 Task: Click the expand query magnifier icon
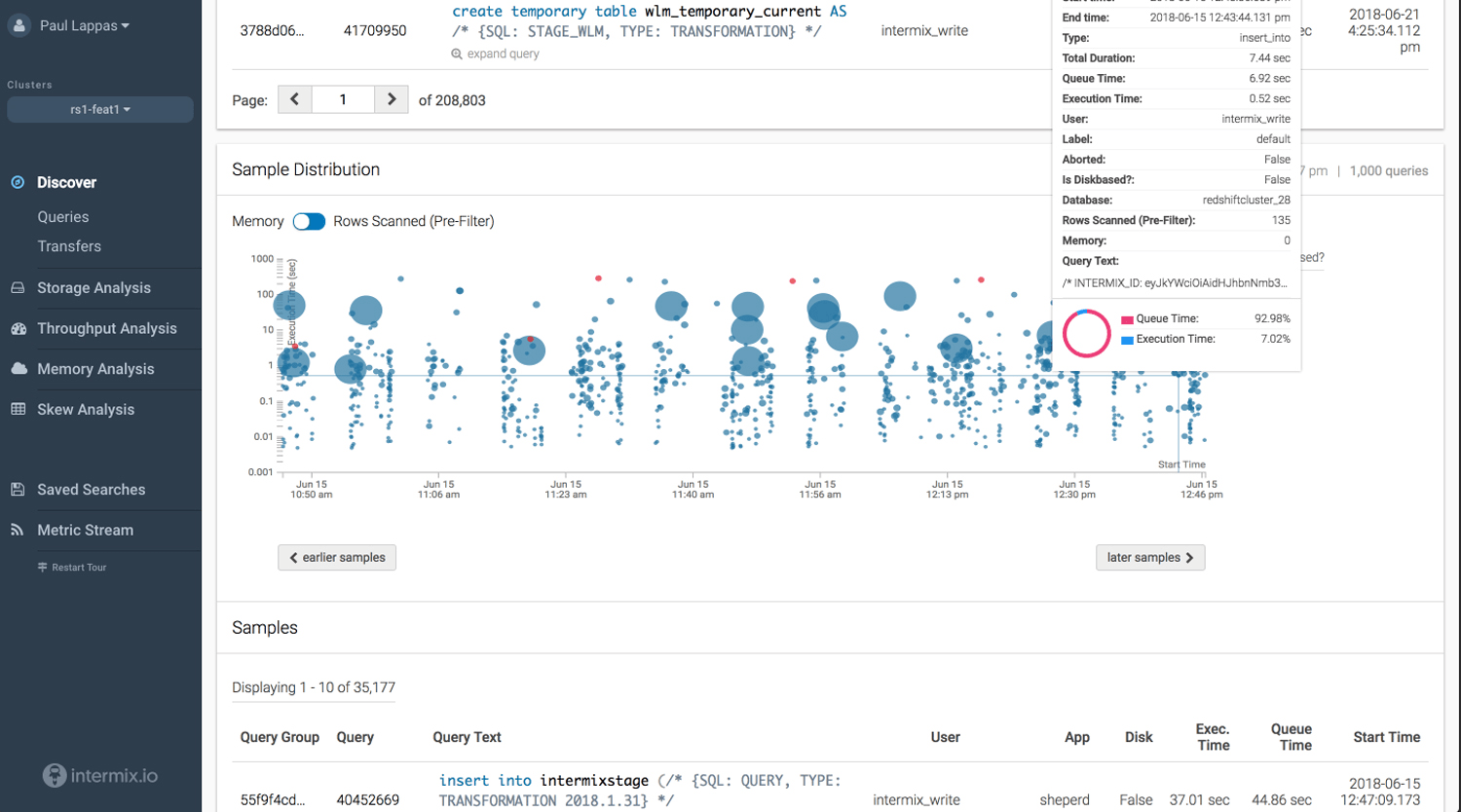(457, 55)
